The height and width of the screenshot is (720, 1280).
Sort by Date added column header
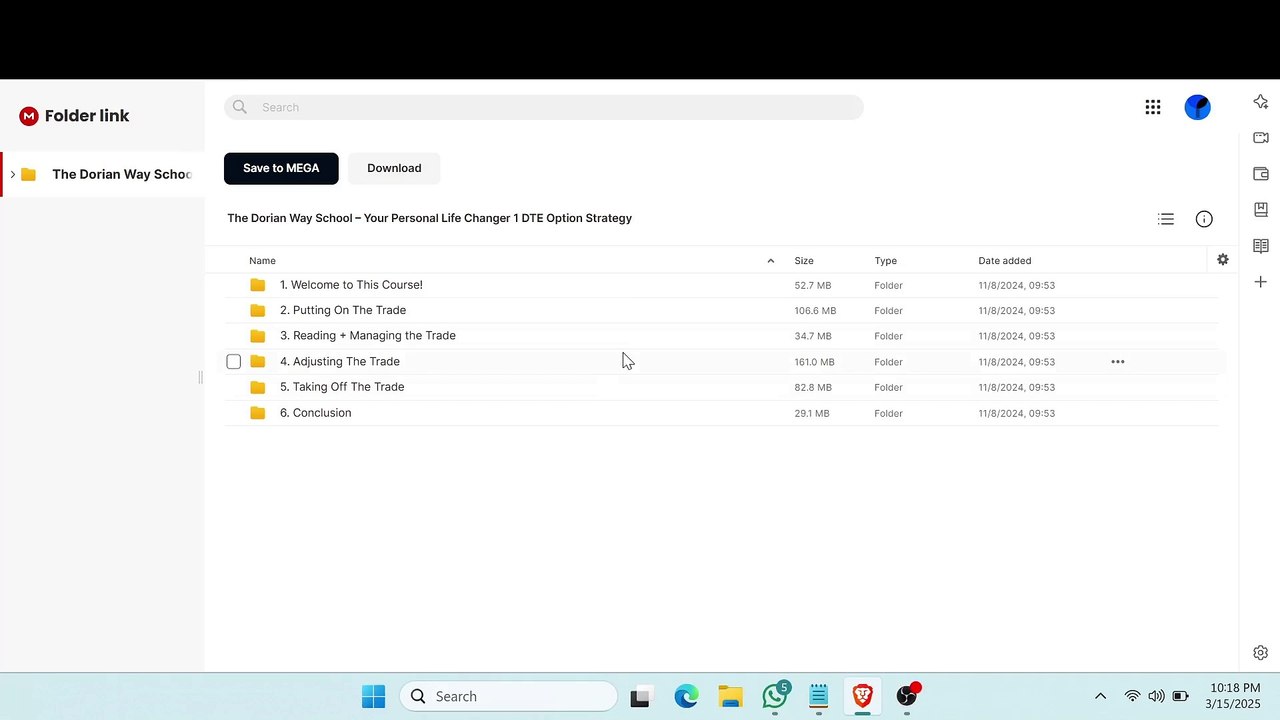coord(1004,261)
